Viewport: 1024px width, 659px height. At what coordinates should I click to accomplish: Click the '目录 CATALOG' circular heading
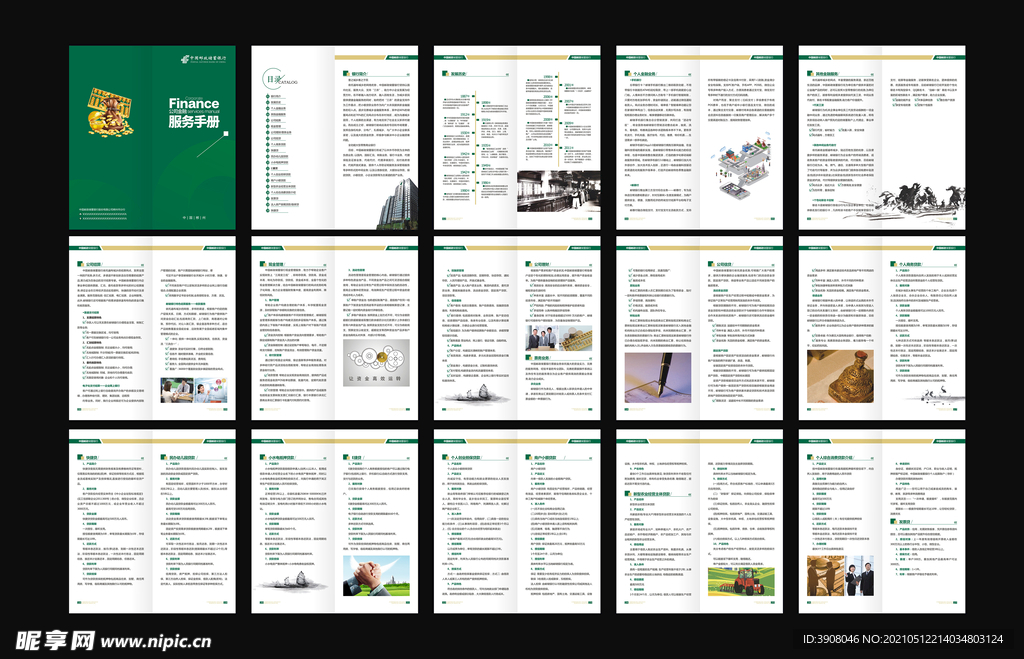tap(279, 80)
